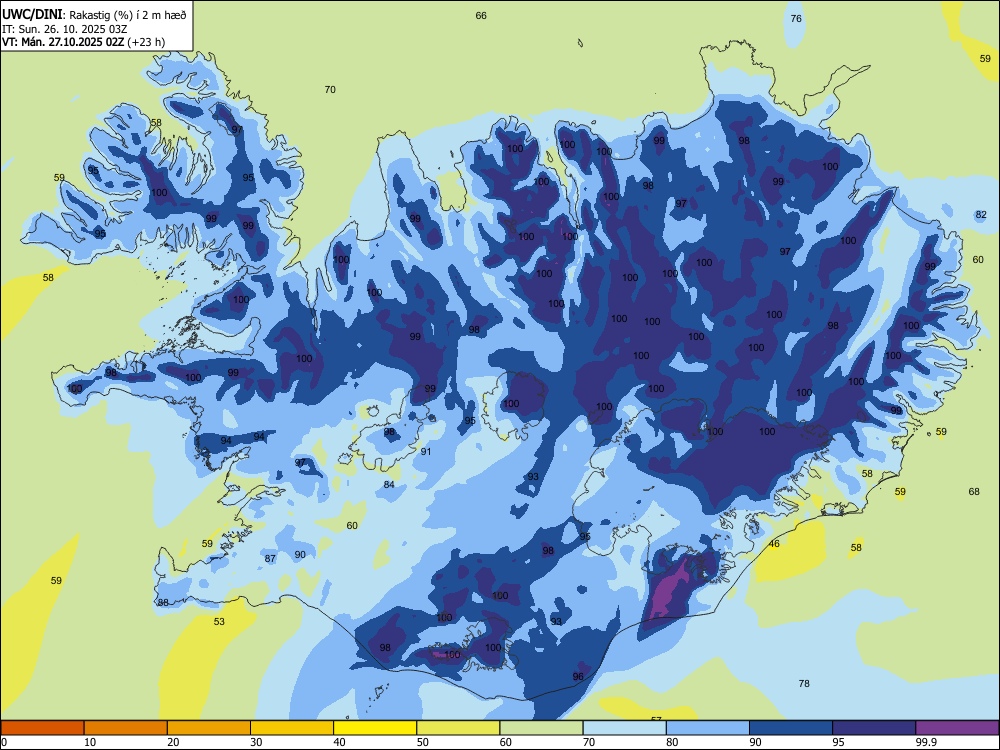Click the humidity value '68' off the east coast
This screenshot has width=1000, height=750.
tap(974, 492)
